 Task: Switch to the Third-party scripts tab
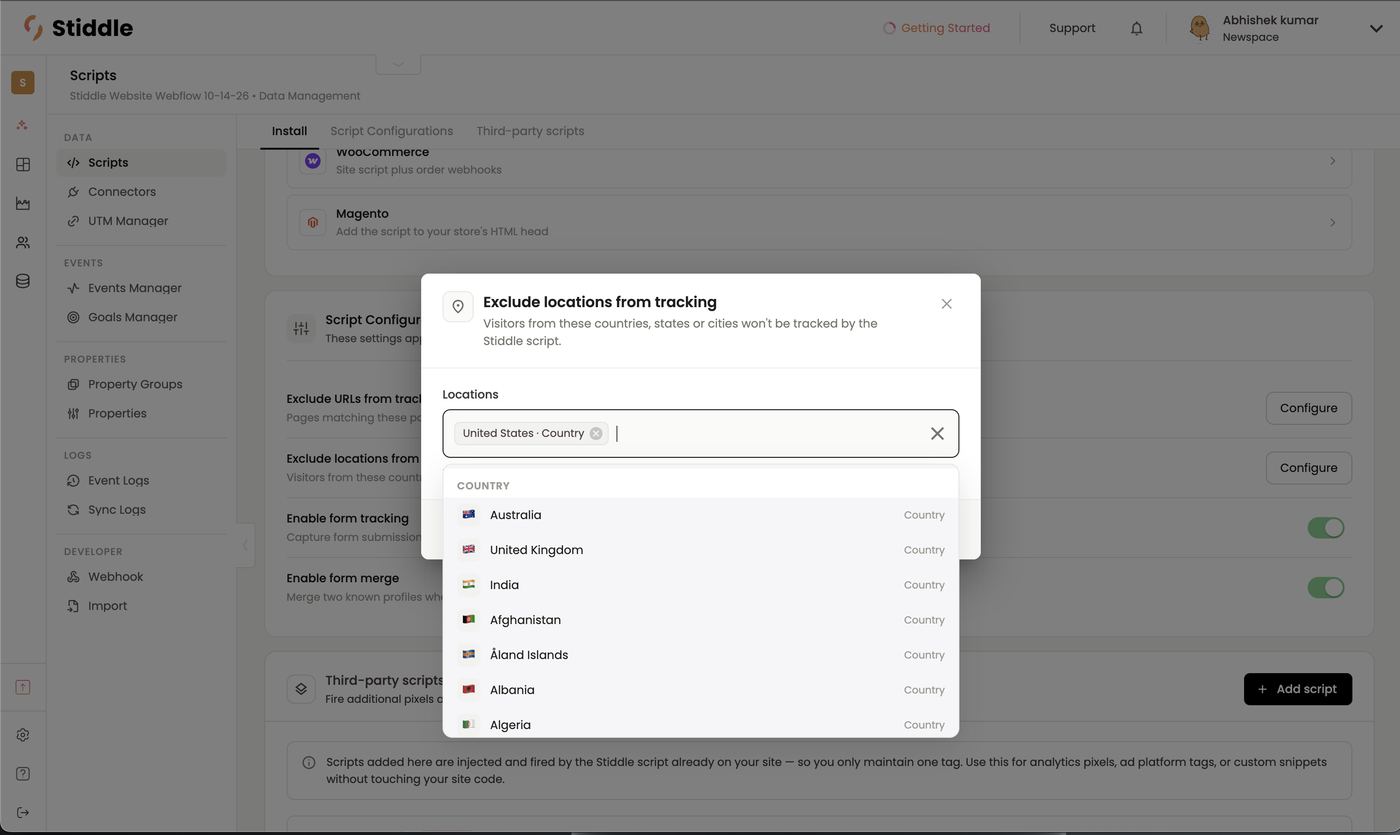(x=530, y=131)
